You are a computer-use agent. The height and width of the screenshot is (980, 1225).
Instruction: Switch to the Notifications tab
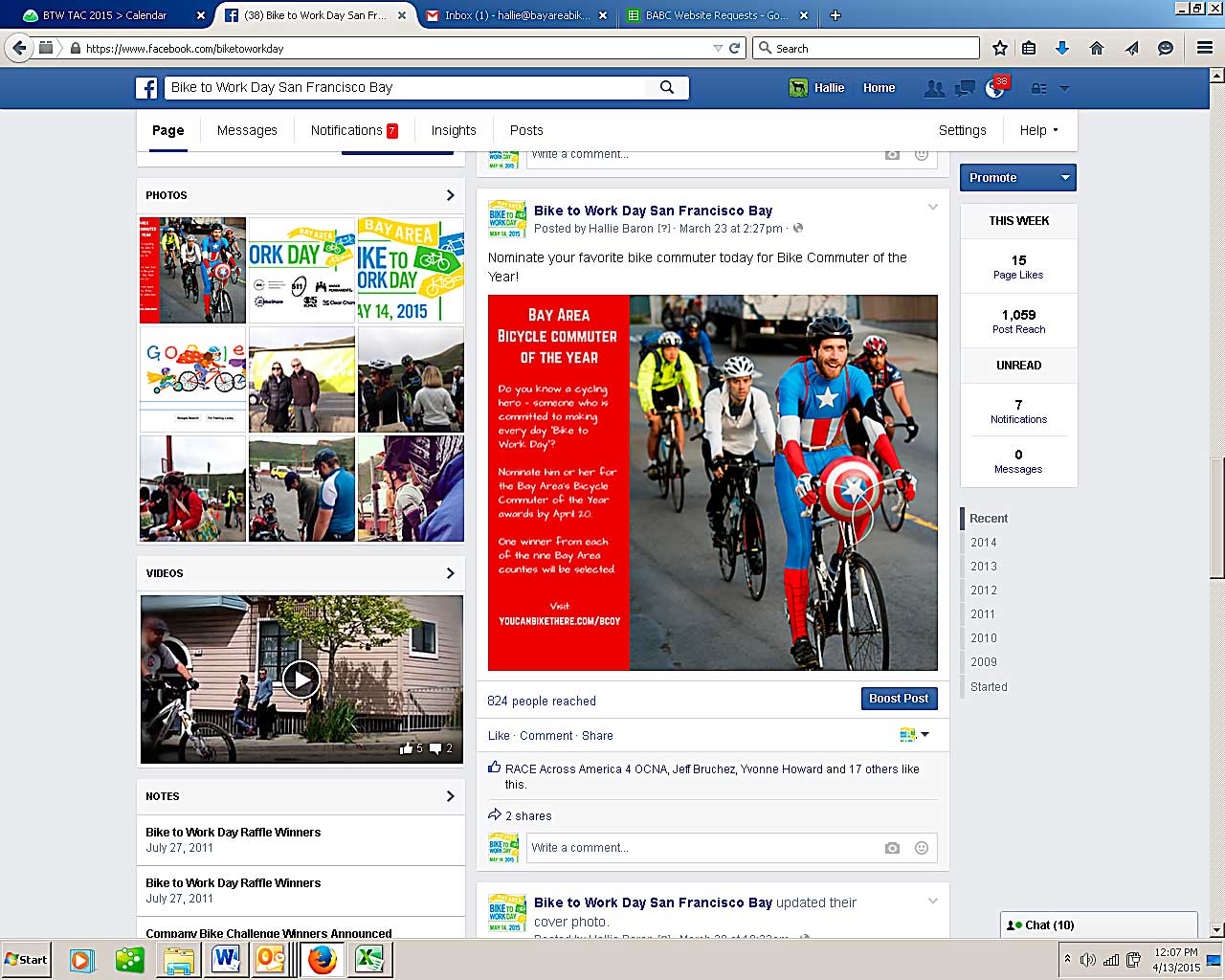click(354, 130)
